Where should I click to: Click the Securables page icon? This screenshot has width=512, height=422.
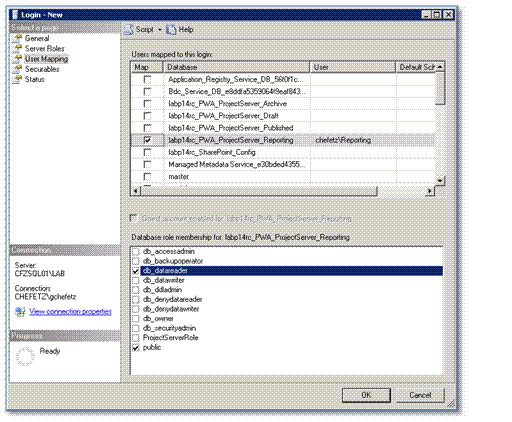pos(17,69)
